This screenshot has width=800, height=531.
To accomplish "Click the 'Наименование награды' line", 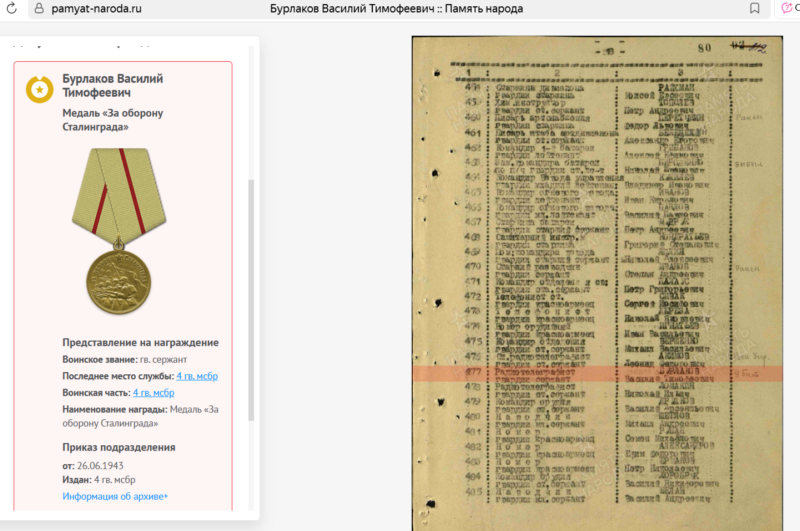I will point(140,416).
